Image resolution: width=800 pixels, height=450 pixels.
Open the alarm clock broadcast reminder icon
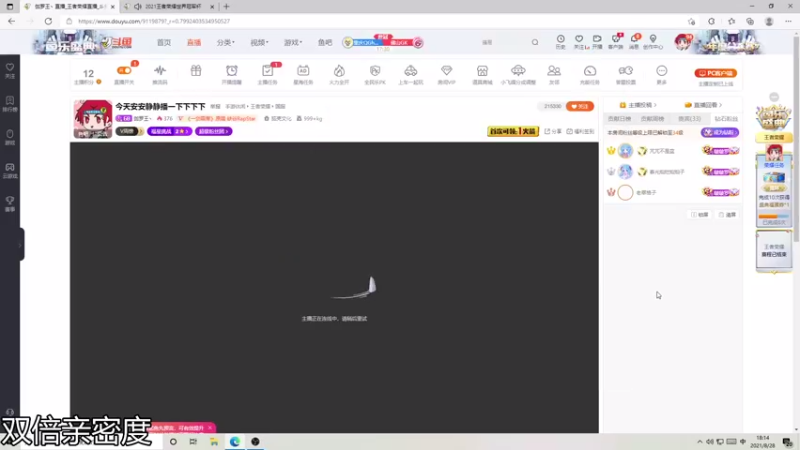(232, 70)
